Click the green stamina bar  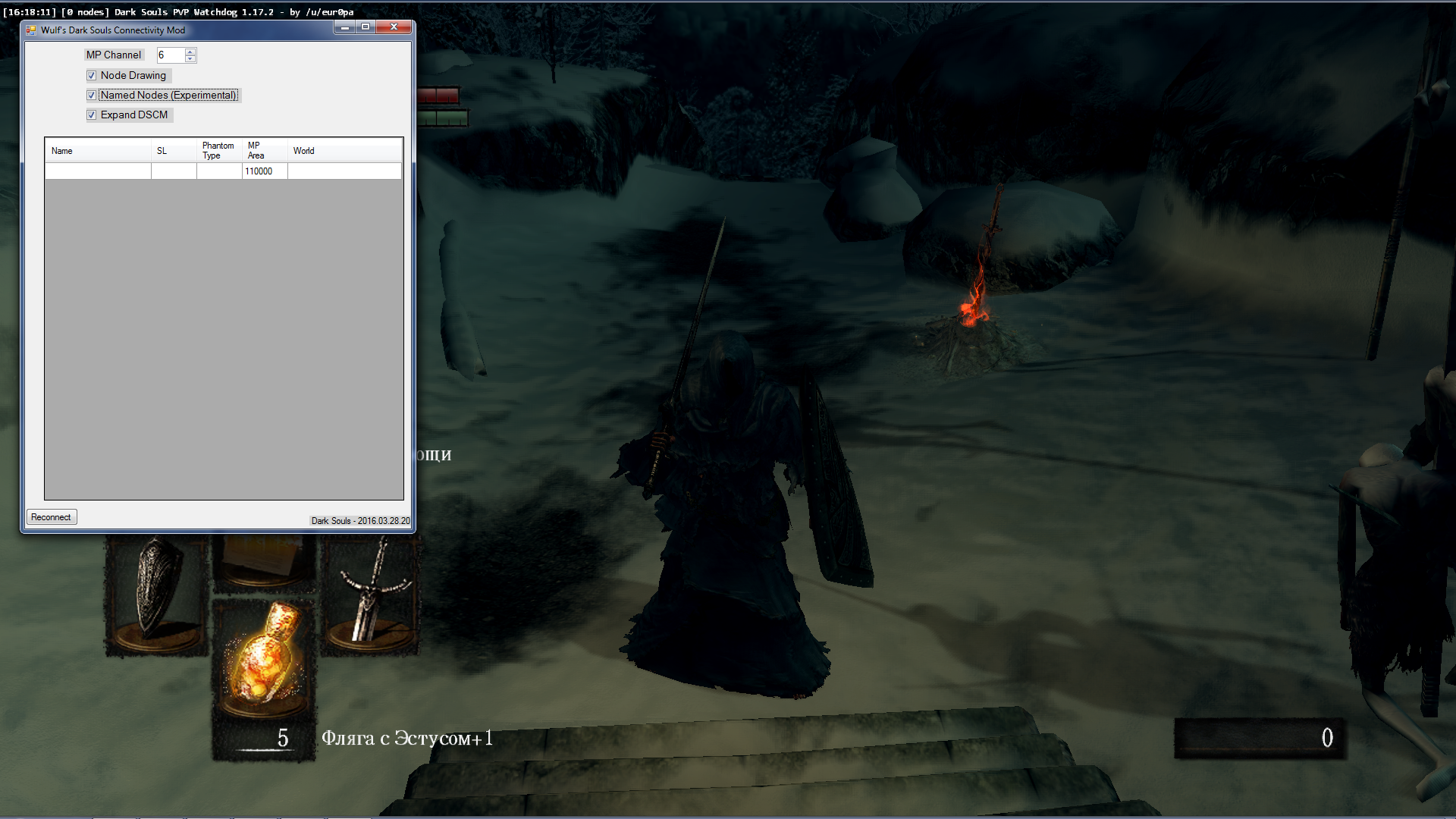[x=442, y=118]
